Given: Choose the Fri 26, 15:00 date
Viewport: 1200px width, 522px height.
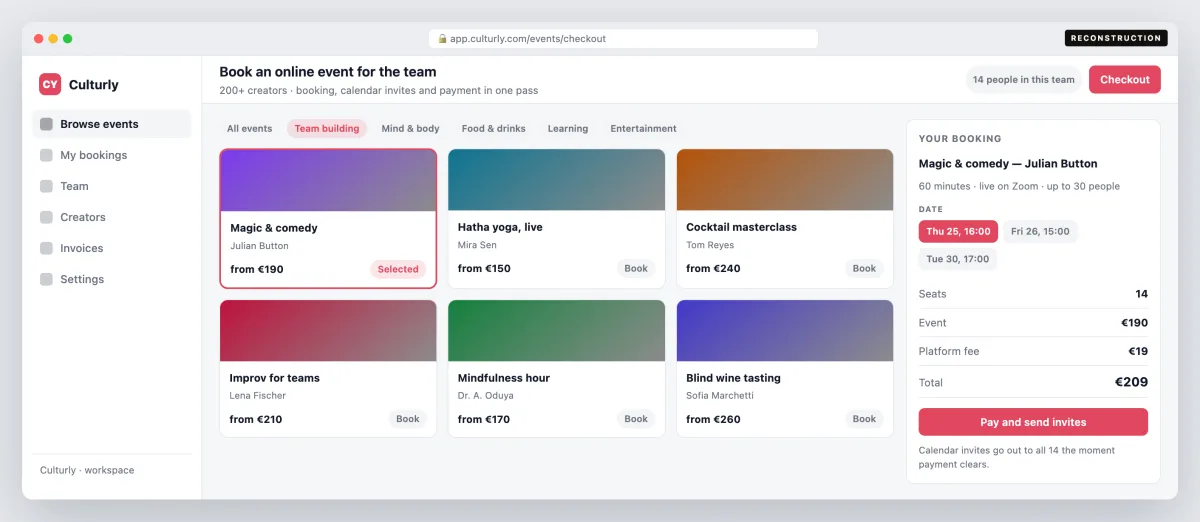Looking at the screenshot, I should 1040,231.
